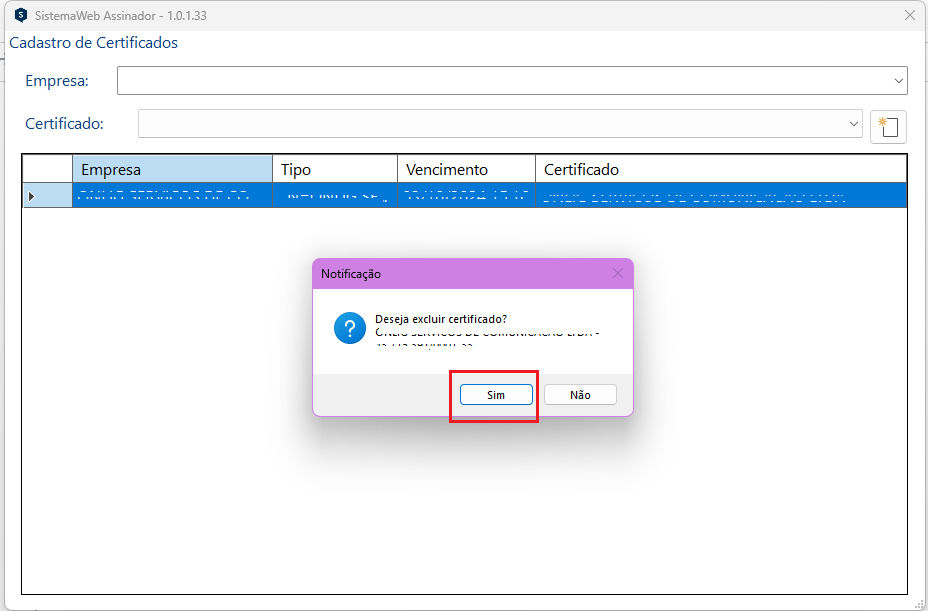Screen dimensions: 928x611
Task: Select the Vencimento cell in highlighted row
Action: (466, 196)
